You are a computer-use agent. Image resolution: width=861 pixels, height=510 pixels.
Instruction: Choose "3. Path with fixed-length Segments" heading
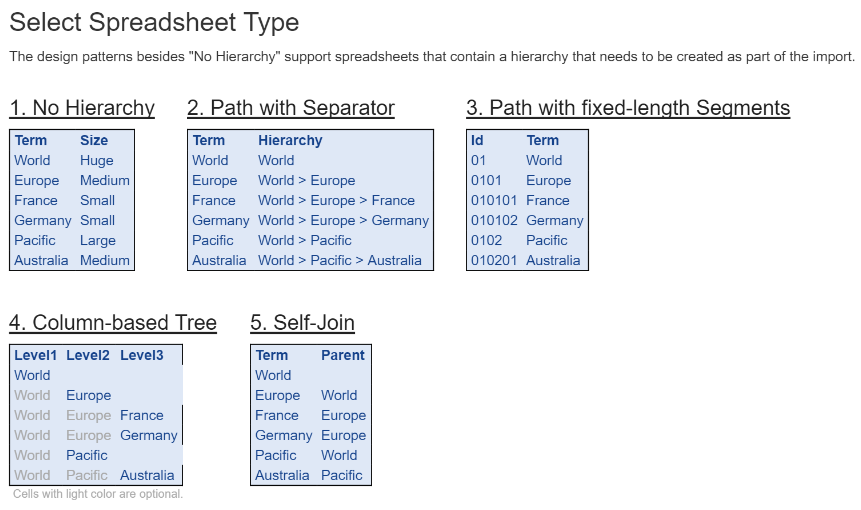[628, 108]
